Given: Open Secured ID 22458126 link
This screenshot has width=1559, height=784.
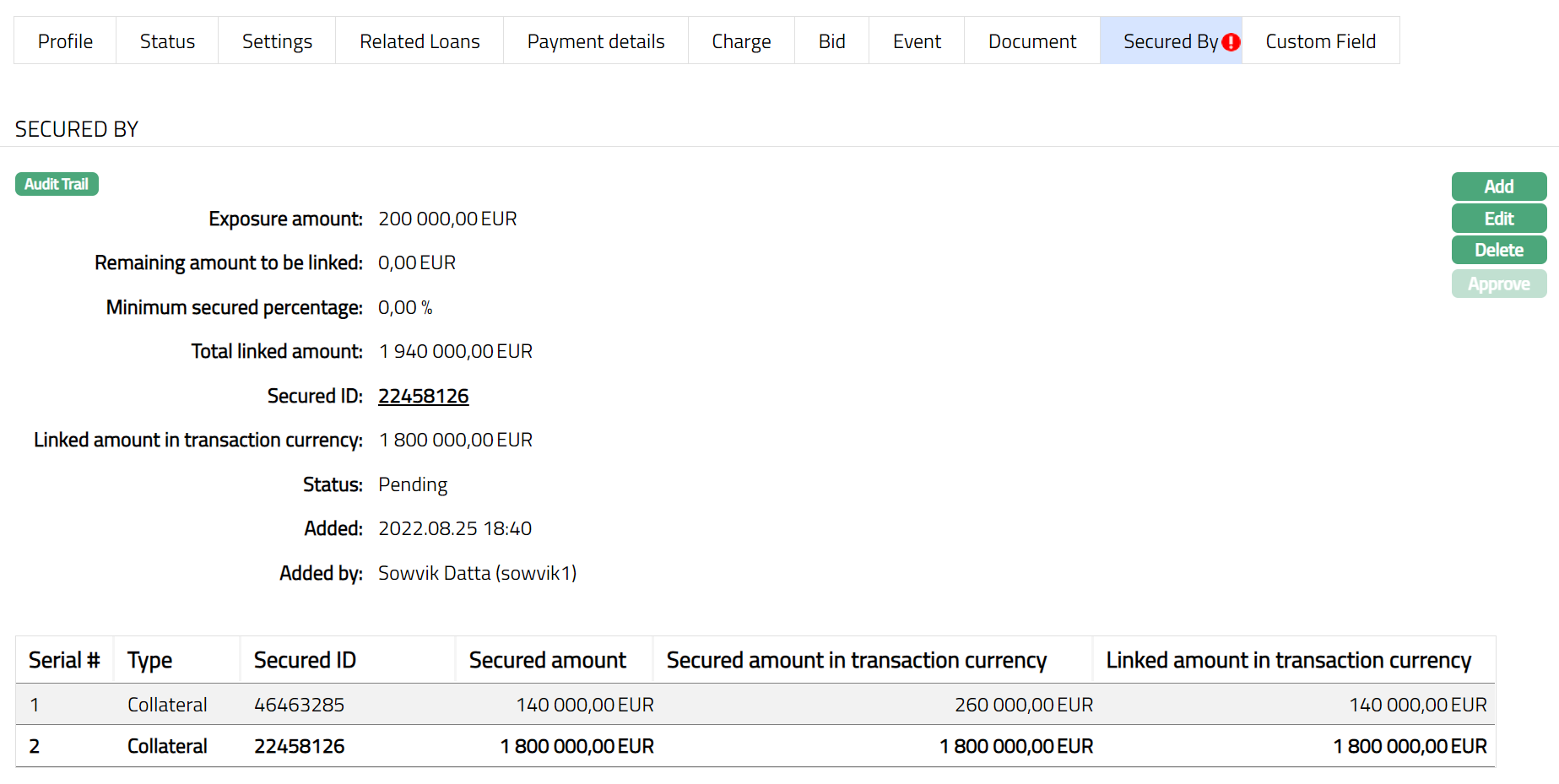Looking at the screenshot, I should coord(423,396).
